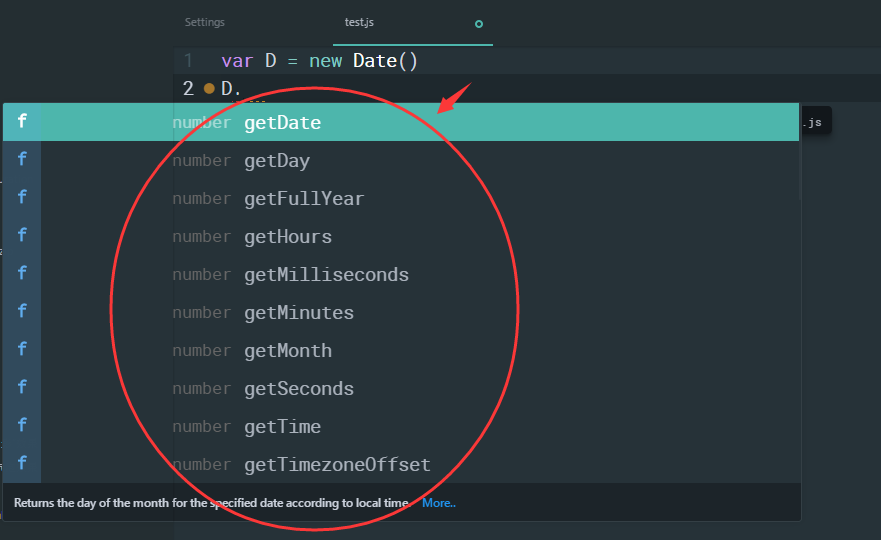
Task: Click function icon beside getFullYear
Action: [x=22, y=198]
